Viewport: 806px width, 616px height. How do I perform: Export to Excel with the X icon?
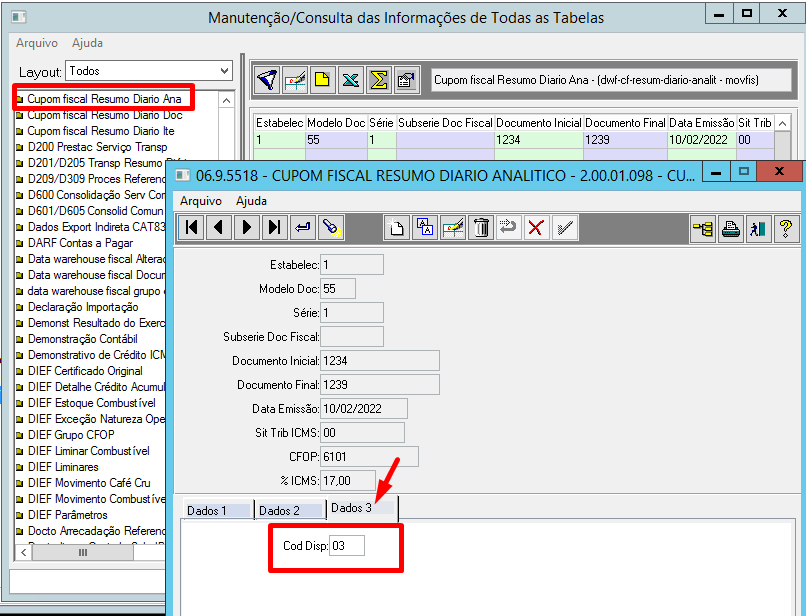351,80
